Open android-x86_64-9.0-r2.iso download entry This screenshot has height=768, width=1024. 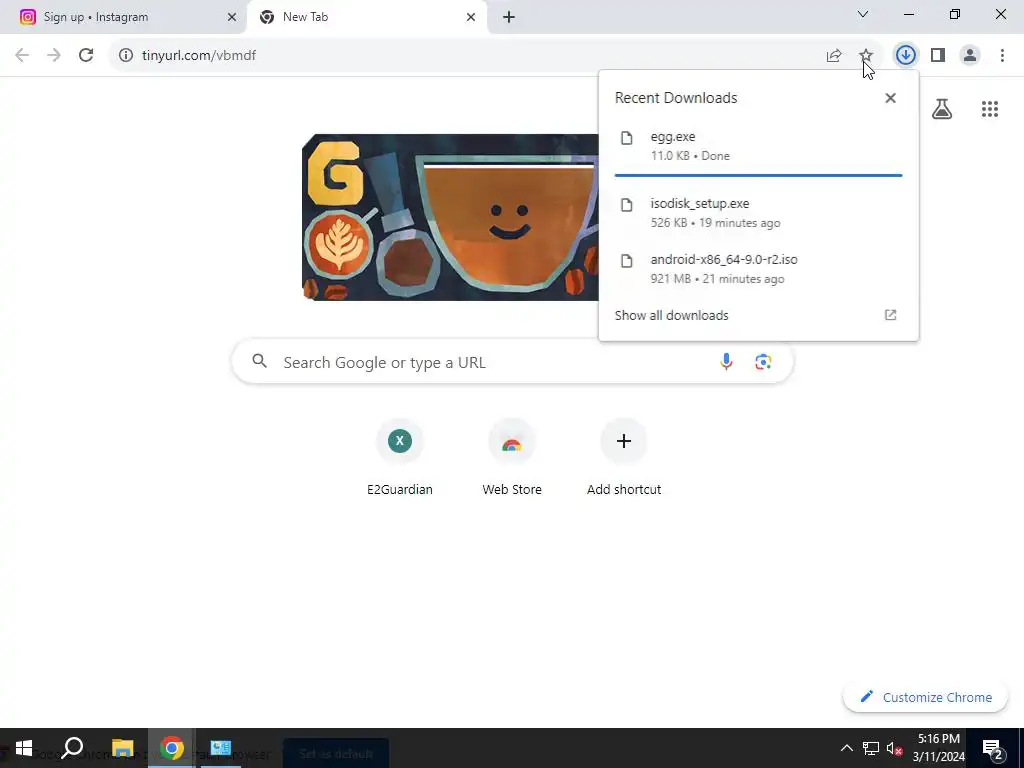[x=758, y=269]
